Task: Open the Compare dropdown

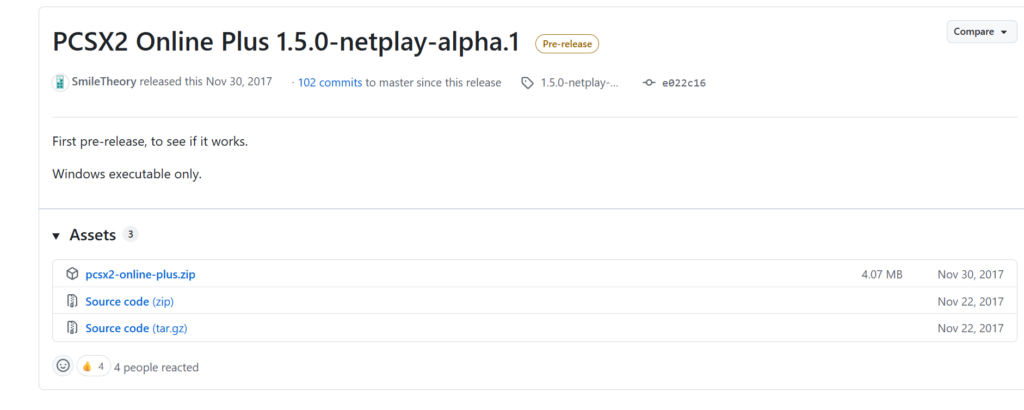Action: click(x=980, y=32)
